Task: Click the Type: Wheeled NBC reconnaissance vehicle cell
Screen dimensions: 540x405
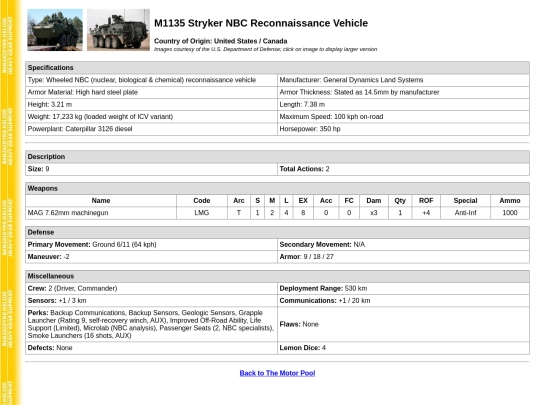Action: pos(151,80)
